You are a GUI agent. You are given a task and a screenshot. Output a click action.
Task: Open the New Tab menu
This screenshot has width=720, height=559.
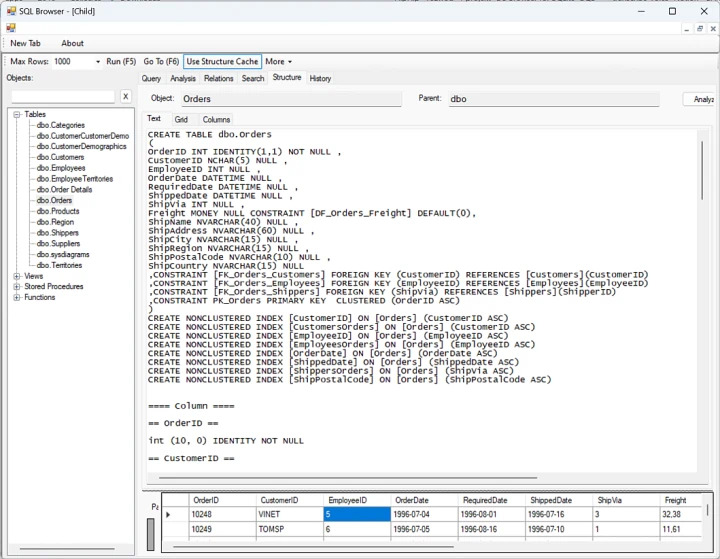click(x=25, y=43)
